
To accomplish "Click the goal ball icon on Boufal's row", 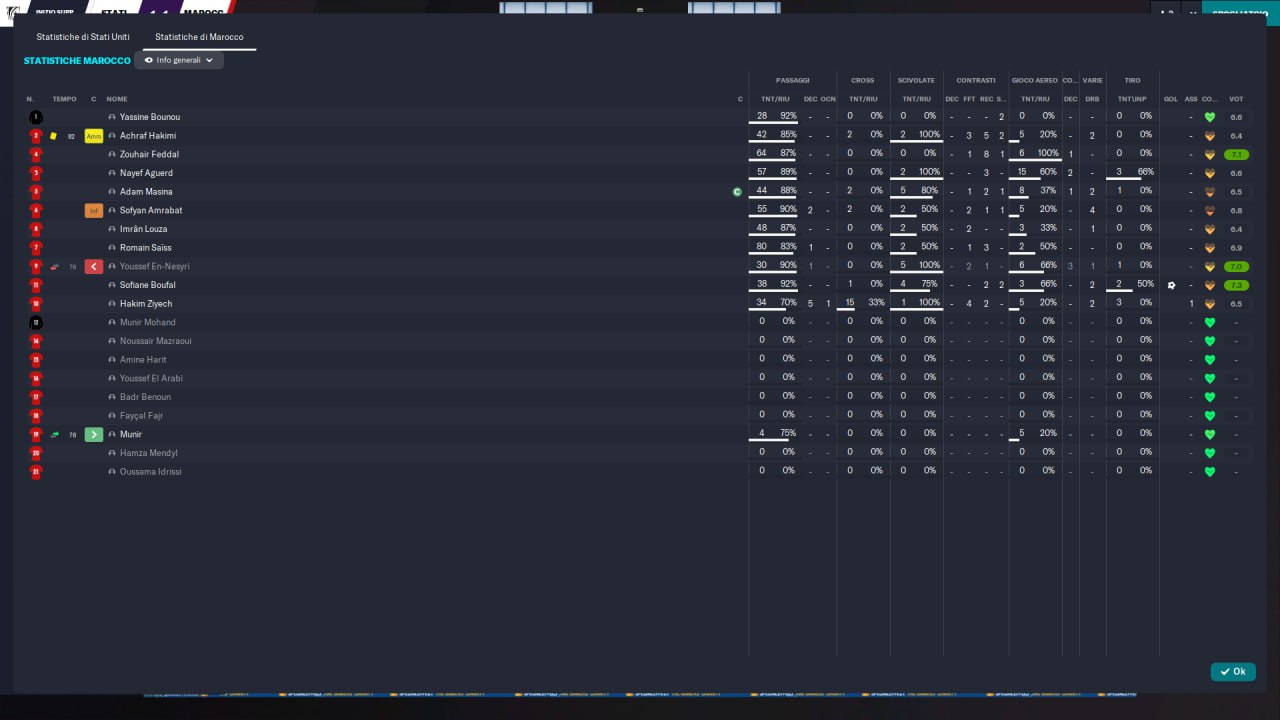I will [x=1171, y=285].
